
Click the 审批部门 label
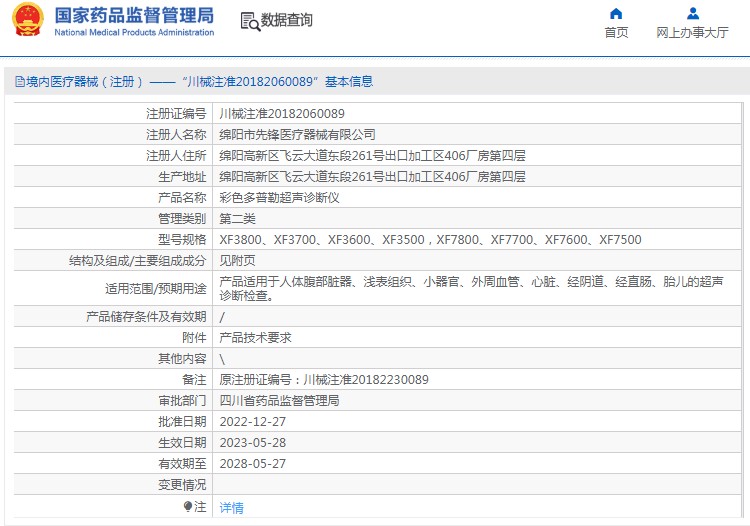pos(182,401)
